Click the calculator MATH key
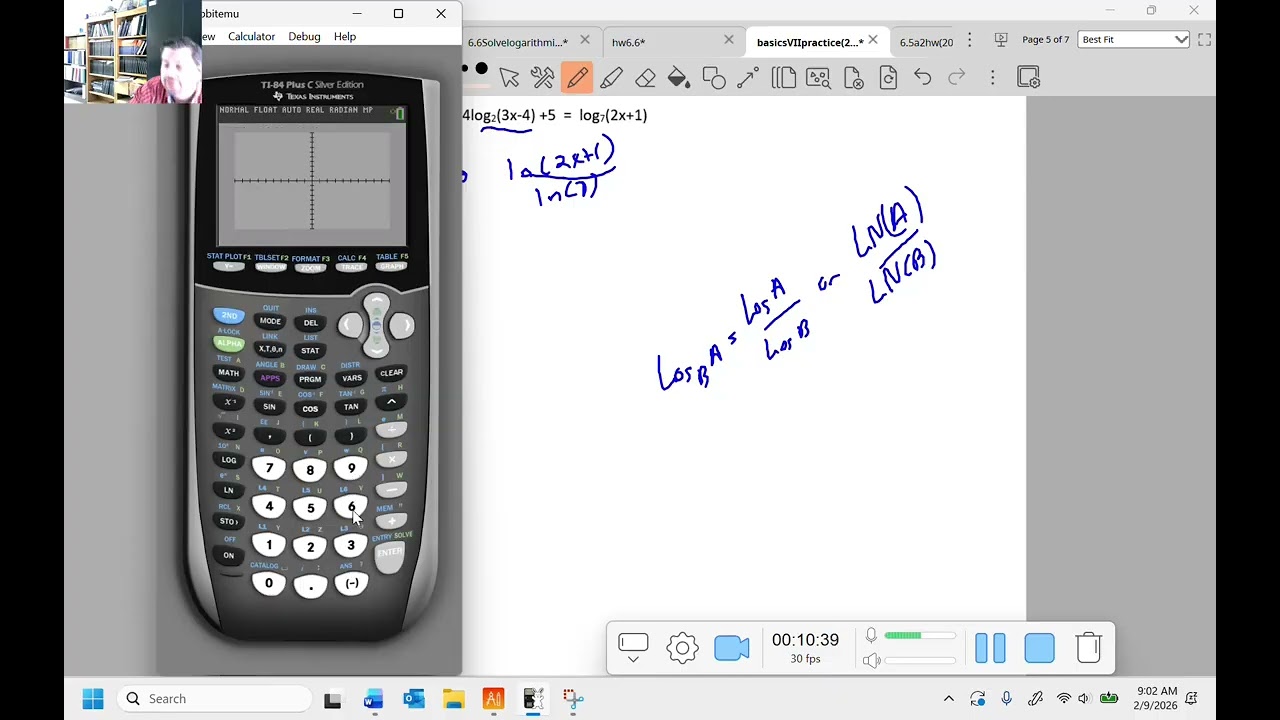The image size is (1280, 720). (x=229, y=373)
